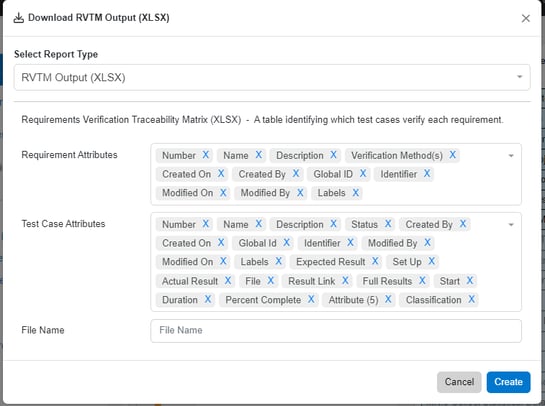Image resolution: width=545 pixels, height=406 pixels.
Task: Remove Verification Method(s) tag
Action: [x=453, y=155]
